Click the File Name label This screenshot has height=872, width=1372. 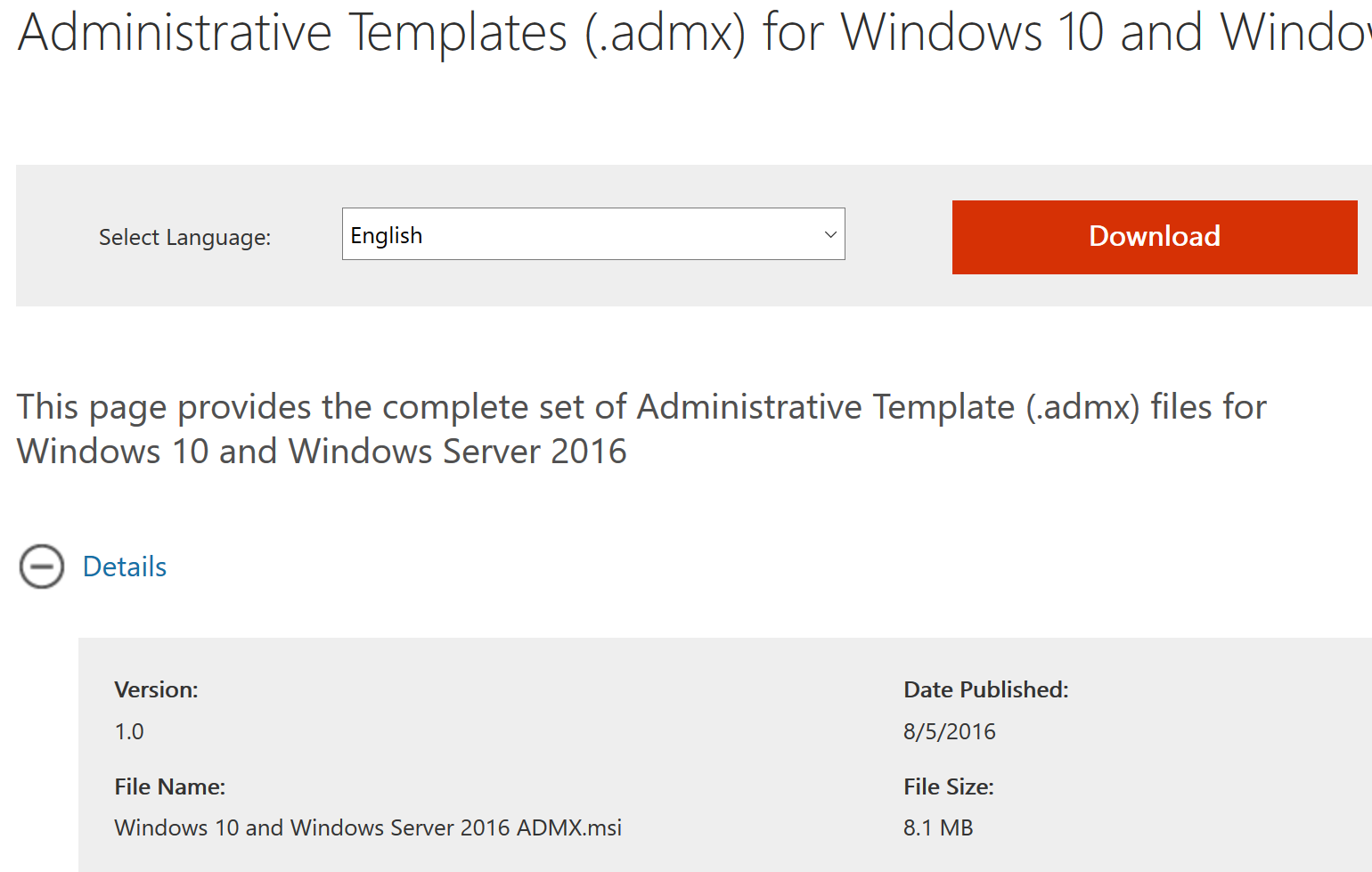[x=169, y=786]
